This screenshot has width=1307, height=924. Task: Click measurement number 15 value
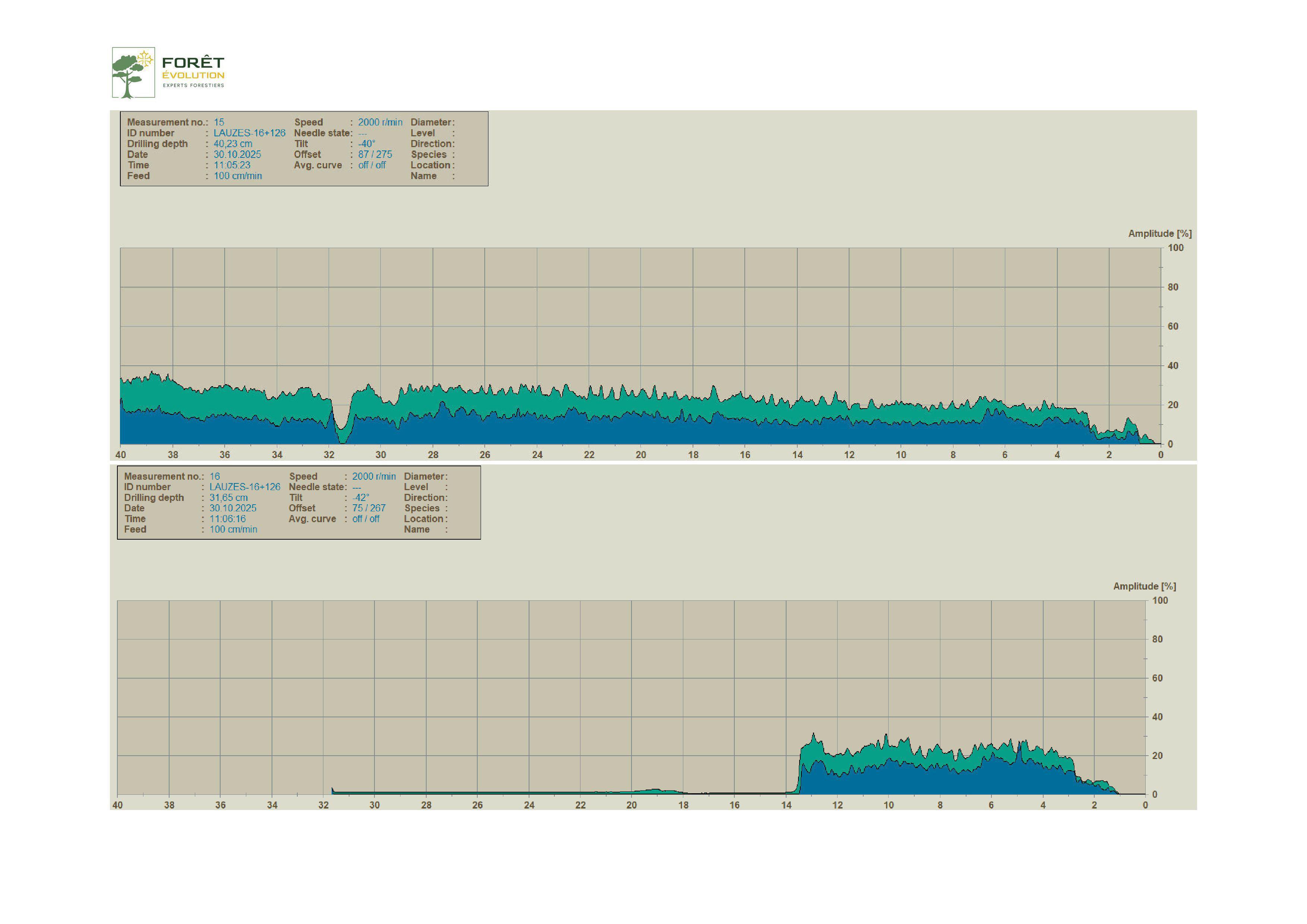[x=219, y=122]
